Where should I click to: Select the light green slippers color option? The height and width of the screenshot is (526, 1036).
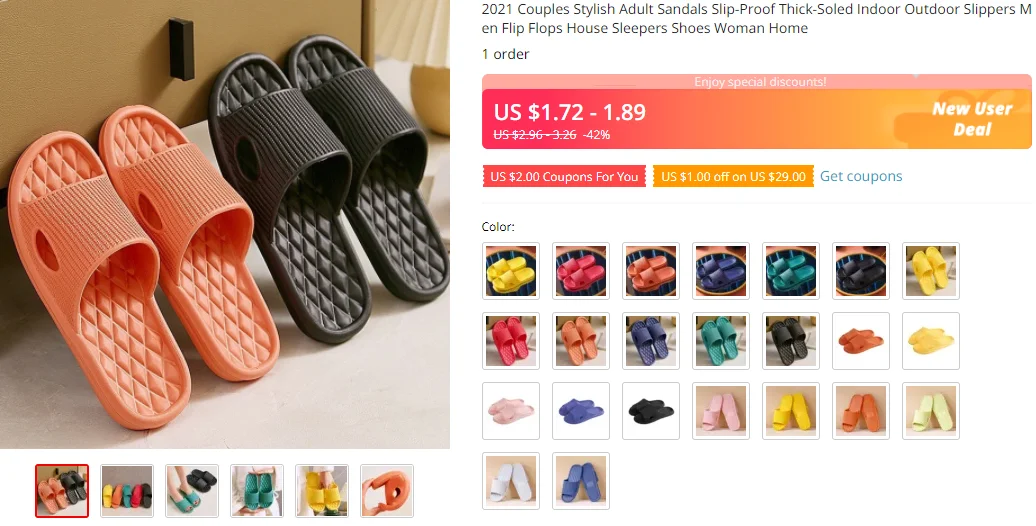[x=931, y=411]
